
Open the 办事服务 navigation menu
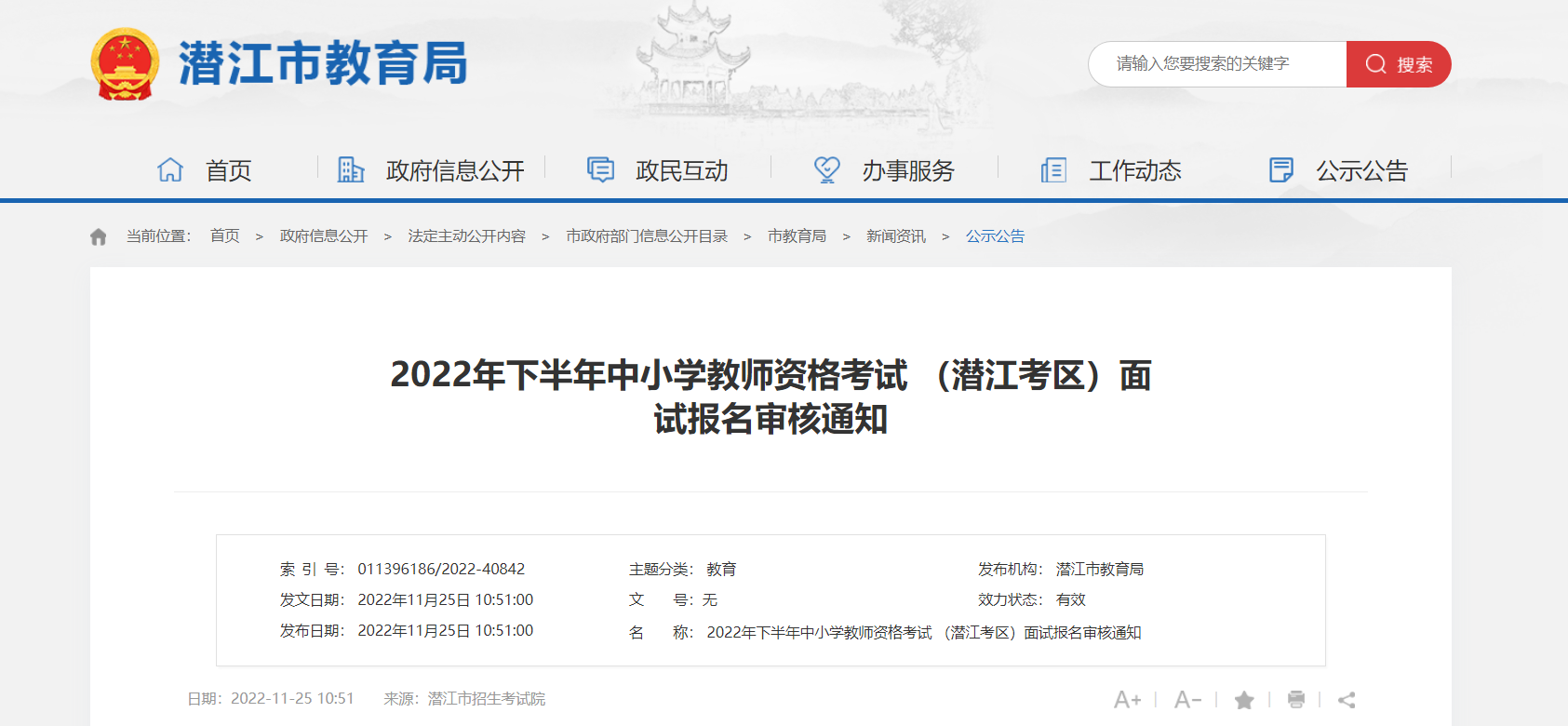907,171
